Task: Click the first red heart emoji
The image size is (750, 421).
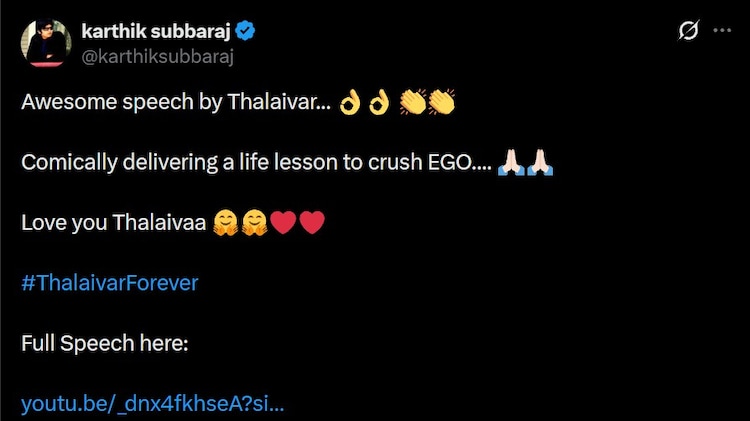Action: pos(283,223)
